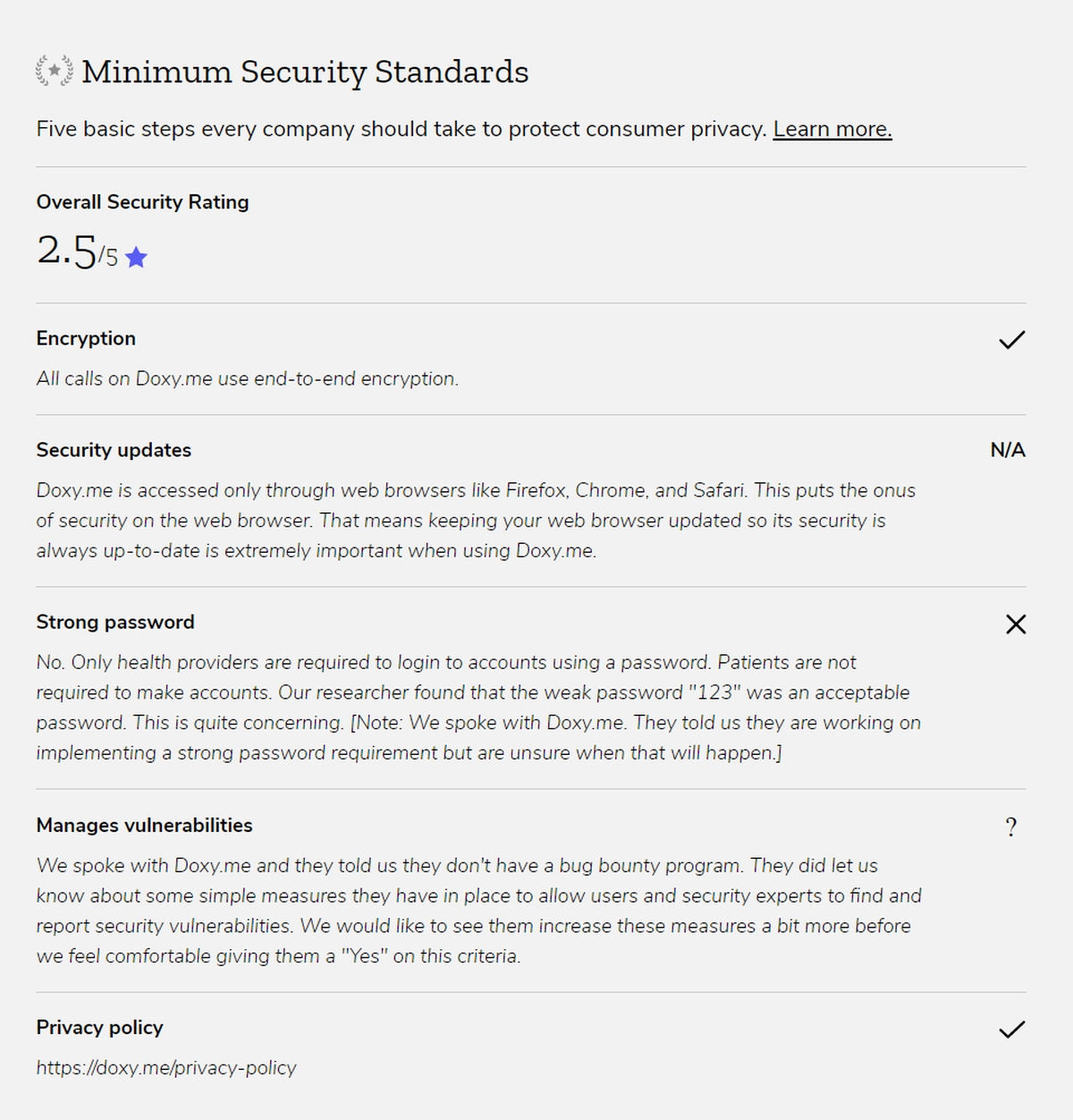Click the weak password "123" paragraph

(478, 708)
